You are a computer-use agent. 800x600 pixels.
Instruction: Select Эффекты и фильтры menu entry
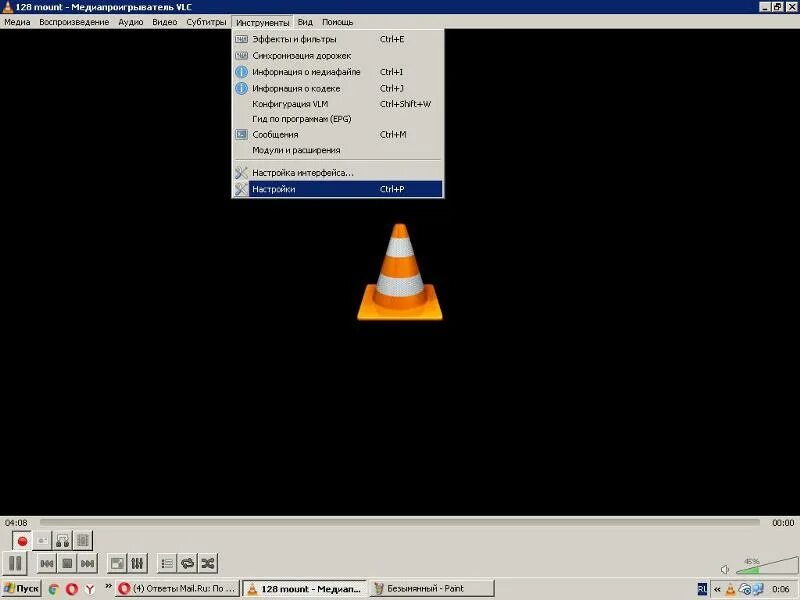338,39
